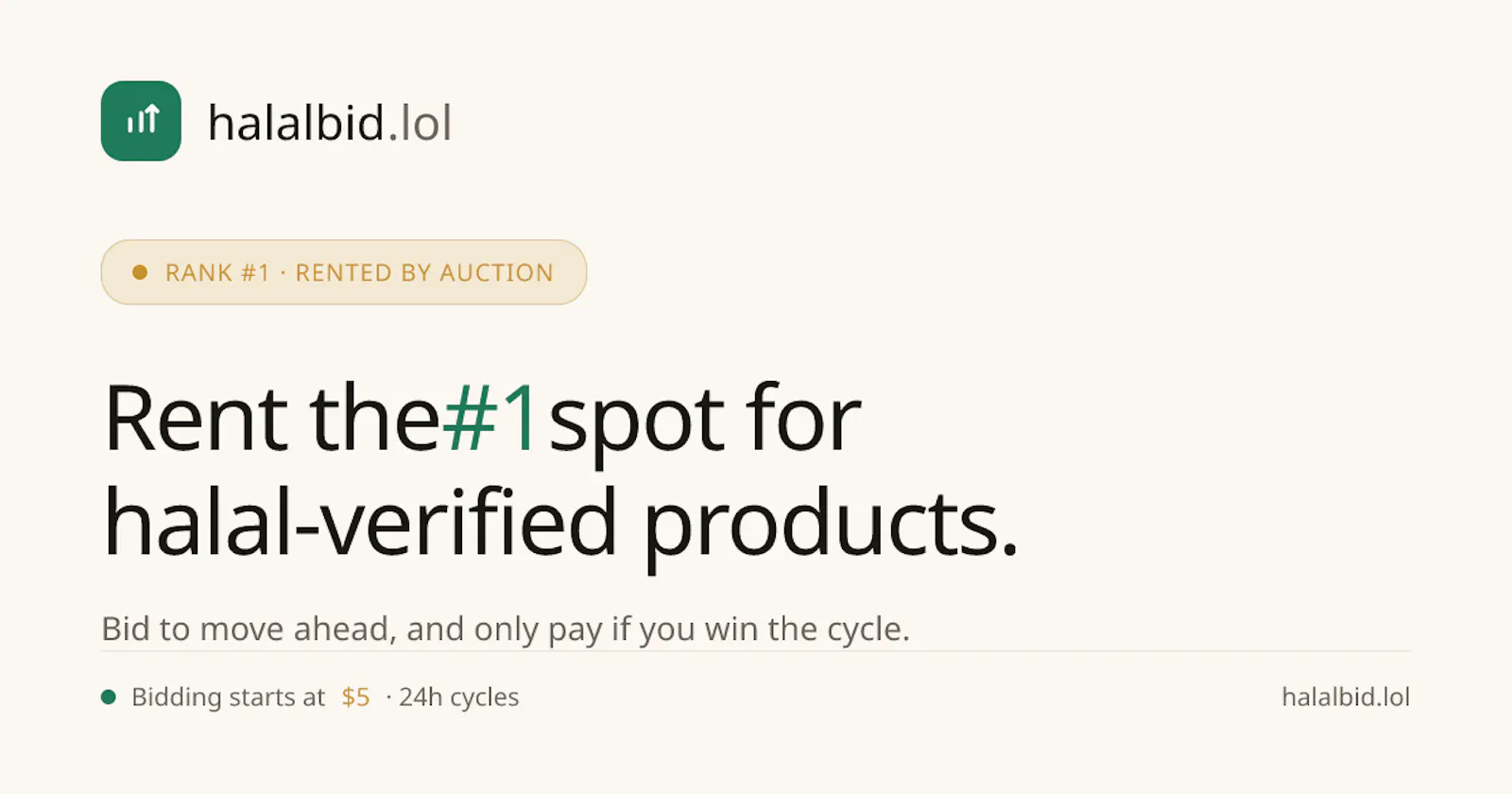Click the '.lol' suffix in top wordmark
Viewport: 1512px width, 794px height.
pyautogui.click(x=421, y=123)
